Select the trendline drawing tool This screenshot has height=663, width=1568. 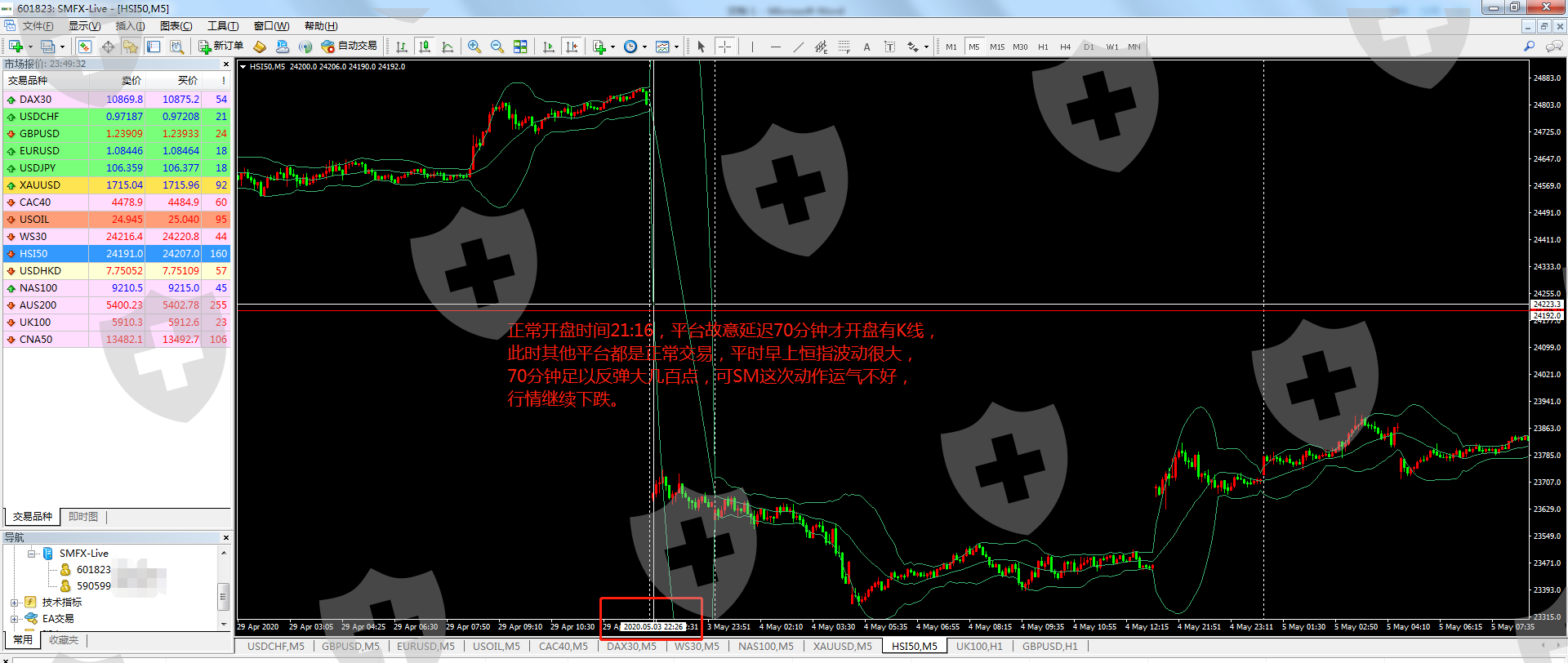798,47
